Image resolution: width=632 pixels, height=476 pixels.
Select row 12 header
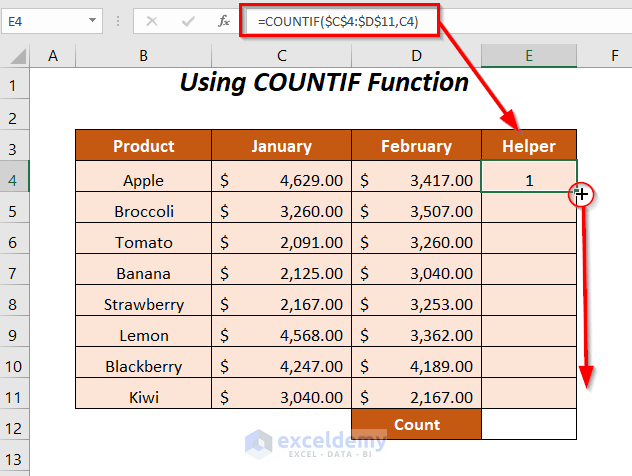[x=15, y=428]
